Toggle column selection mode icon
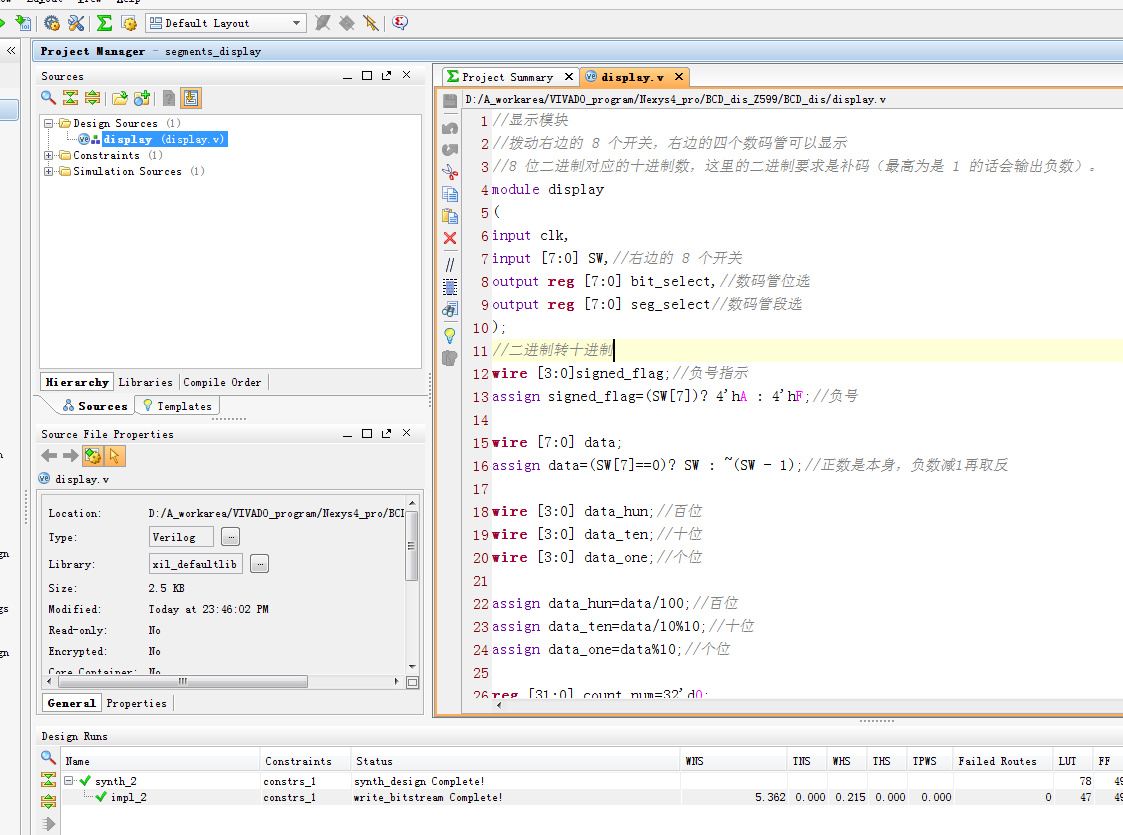 (x=450, y=287)
